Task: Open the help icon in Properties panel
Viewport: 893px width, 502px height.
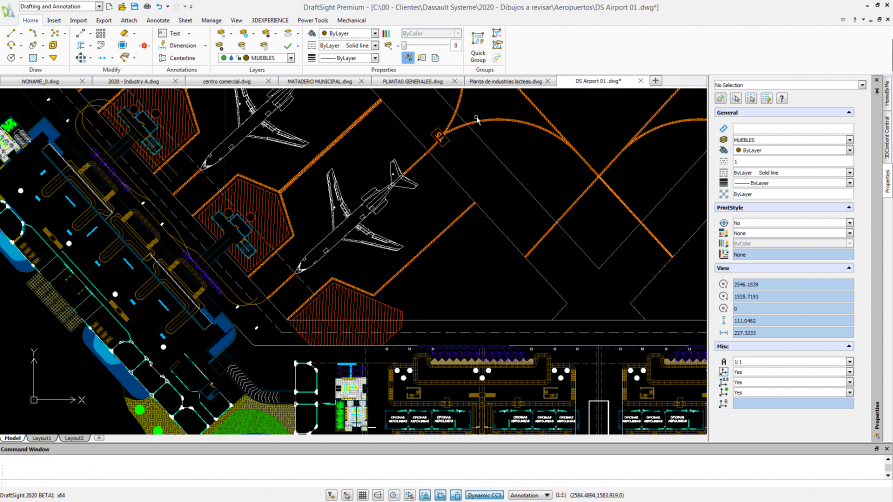Action: [782, 98]
